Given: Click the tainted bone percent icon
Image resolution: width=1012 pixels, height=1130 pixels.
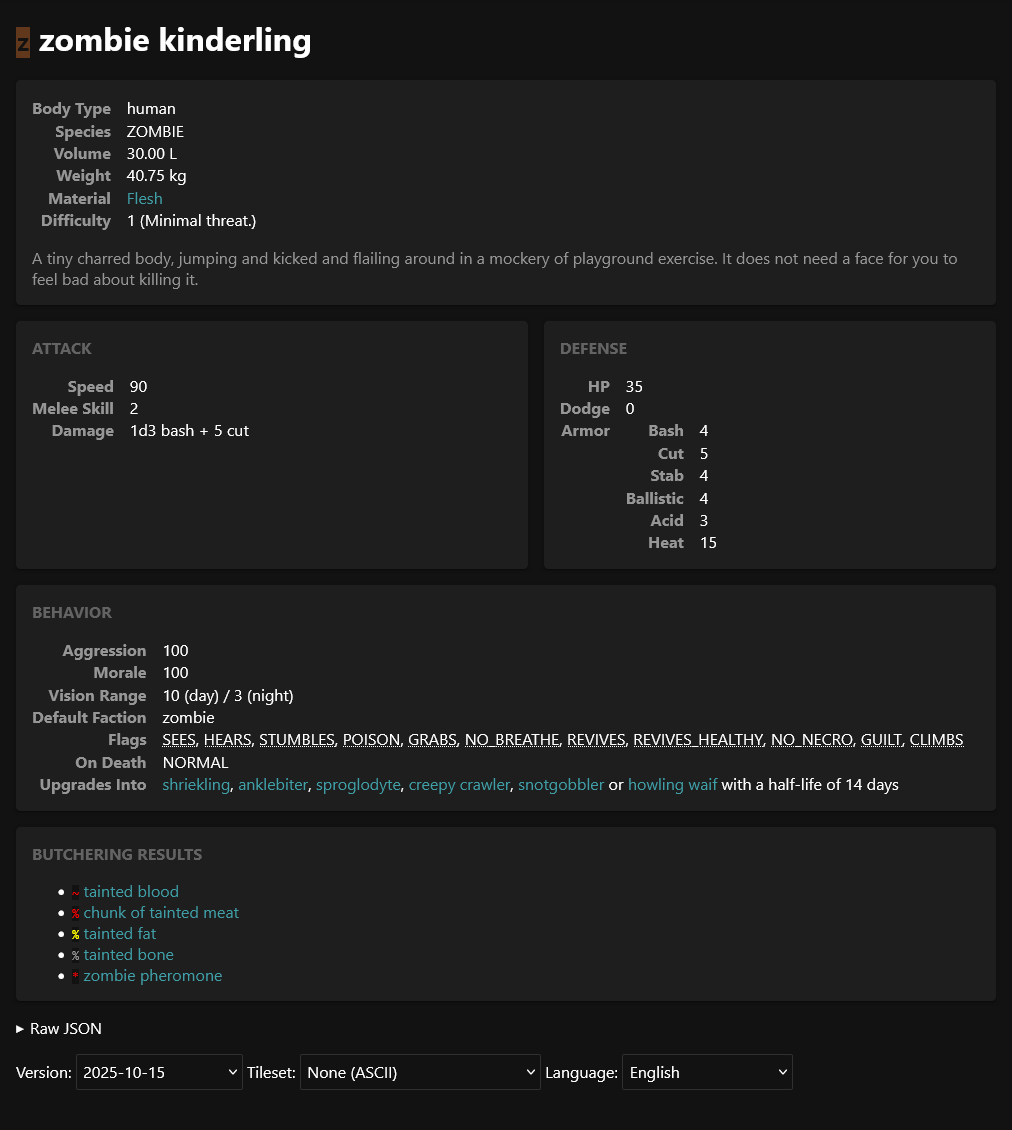Looking at the screenshot, I should coord(76,956).
